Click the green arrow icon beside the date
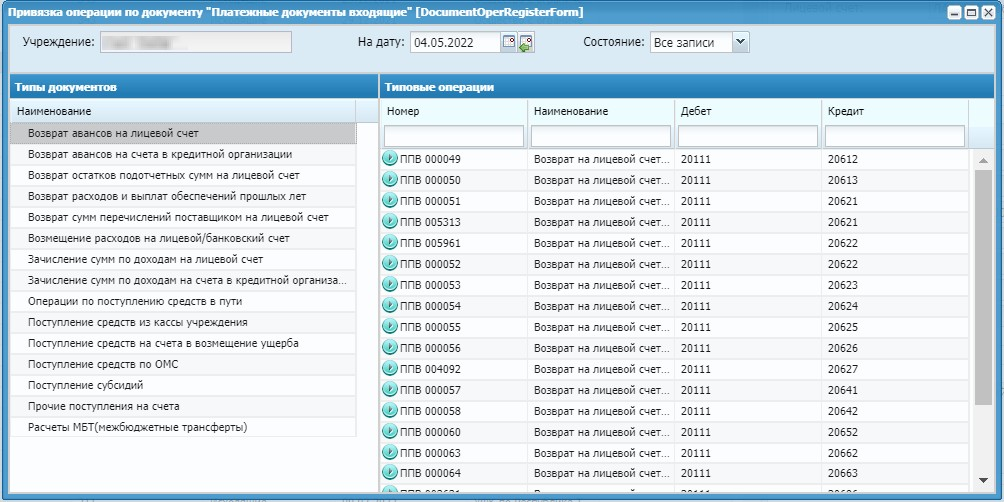 [526, 44]
